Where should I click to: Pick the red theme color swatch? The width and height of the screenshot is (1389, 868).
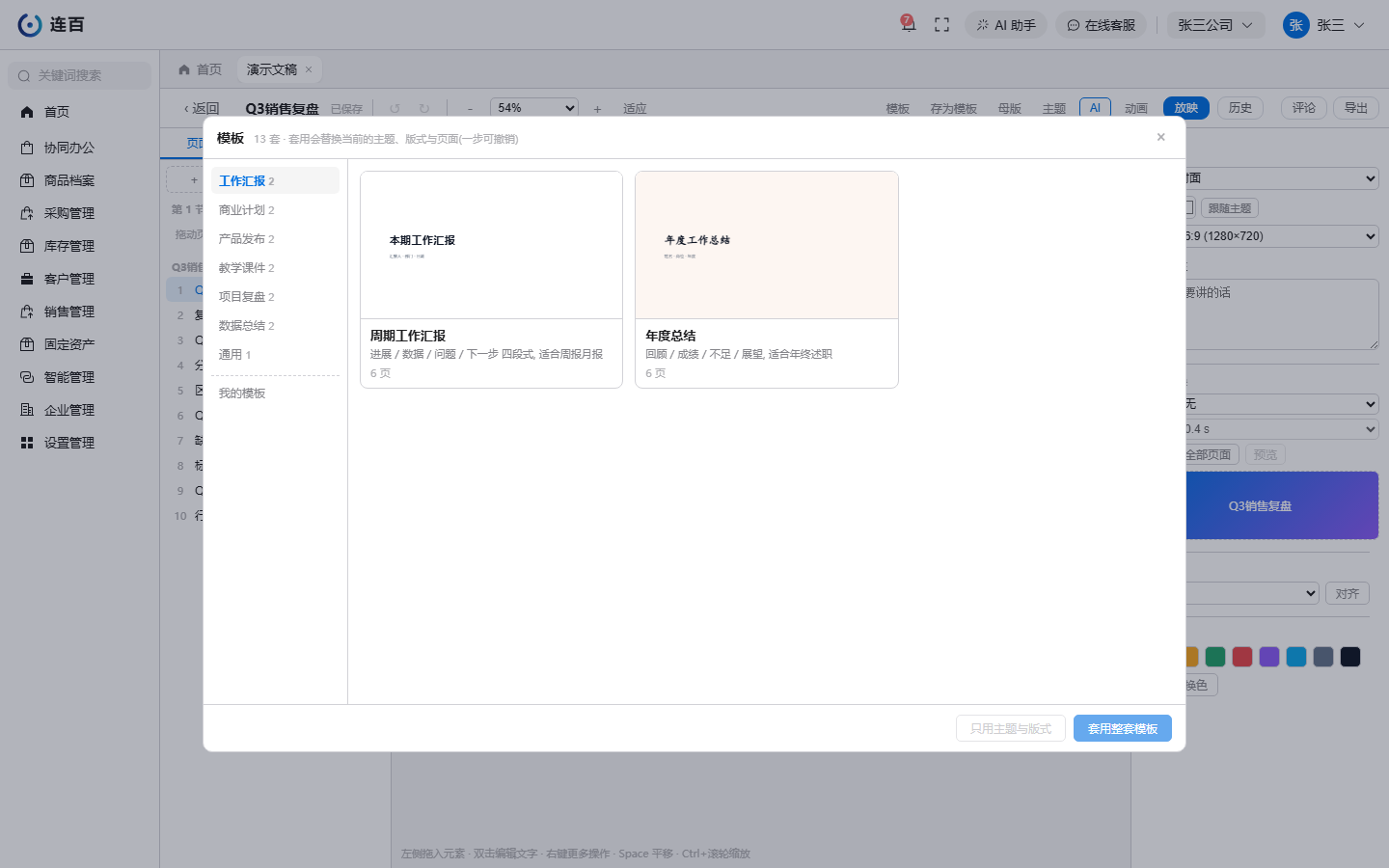pyautogui.click(x=1242, y=657)
